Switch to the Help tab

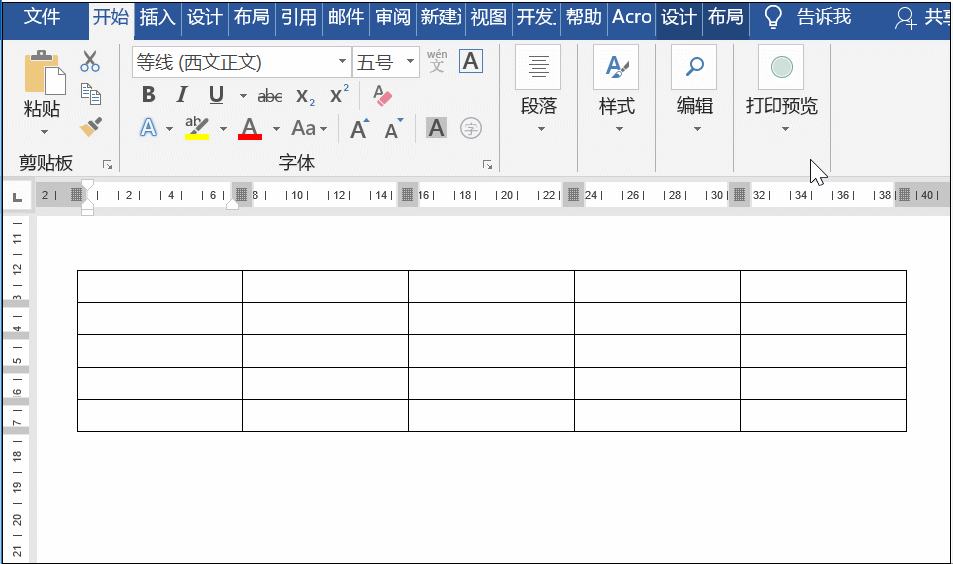coord(583,17)
